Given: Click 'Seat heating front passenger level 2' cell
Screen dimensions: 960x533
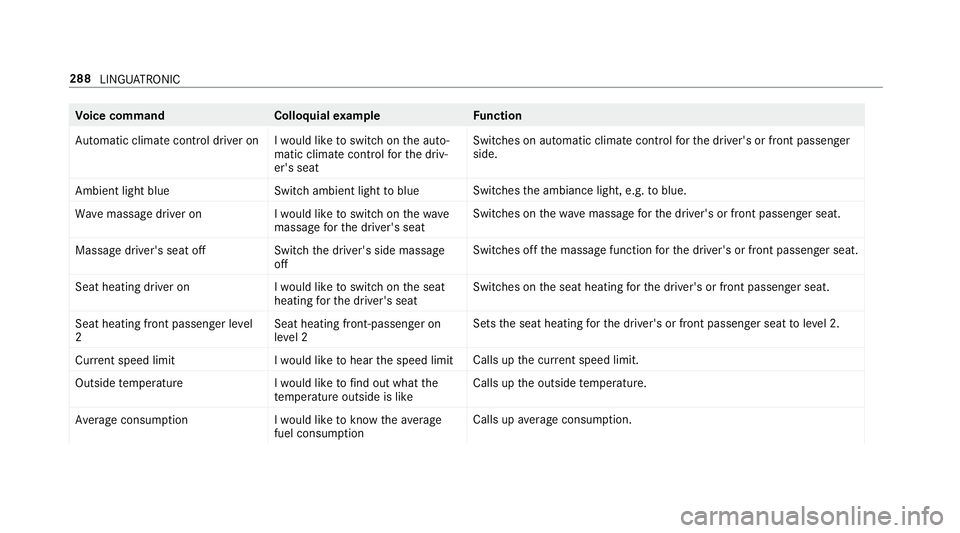Looking at the screenshot, I should 164,330.
